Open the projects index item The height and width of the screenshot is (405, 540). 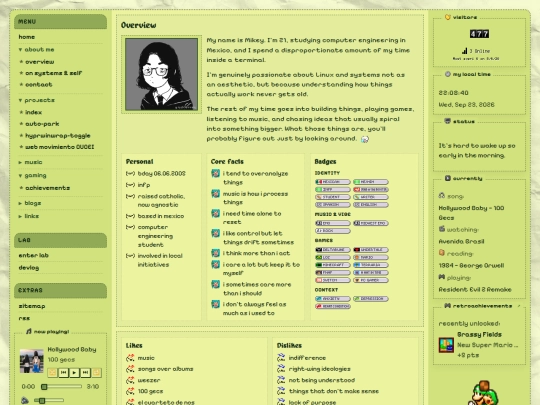33,112
